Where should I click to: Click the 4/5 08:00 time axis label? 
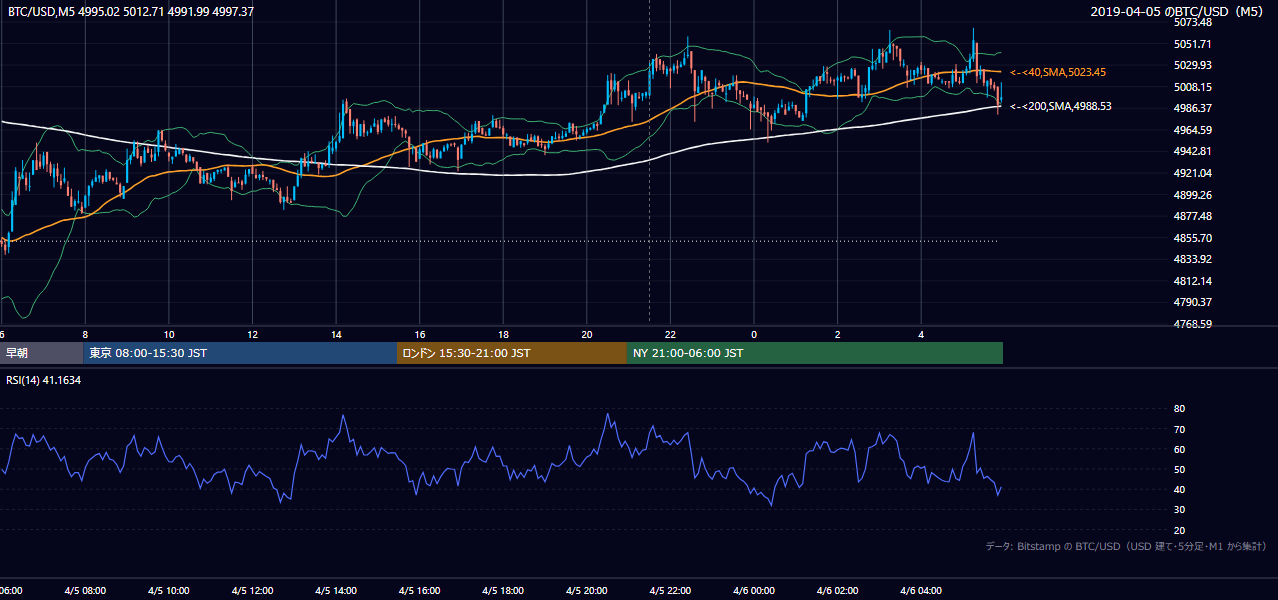85,591
